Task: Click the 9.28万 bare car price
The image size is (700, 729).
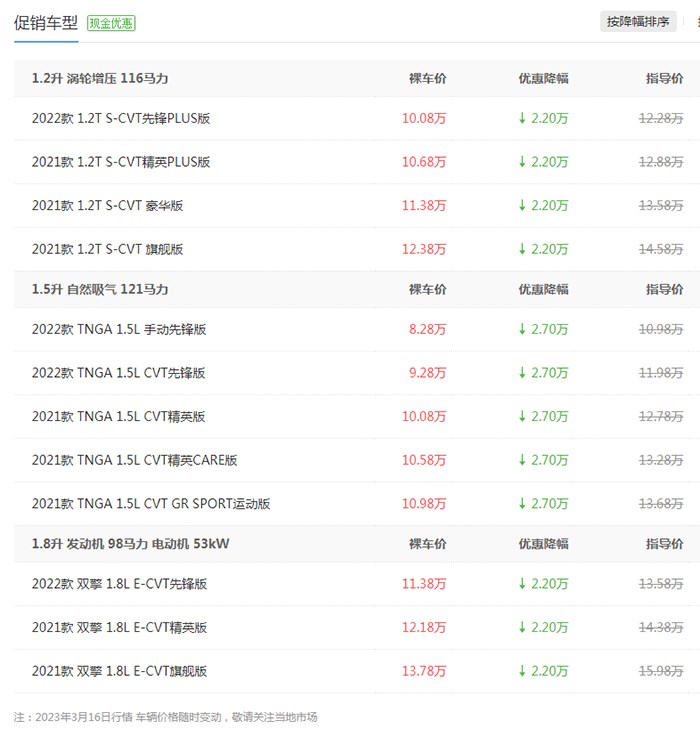Action: coord(427,373)
